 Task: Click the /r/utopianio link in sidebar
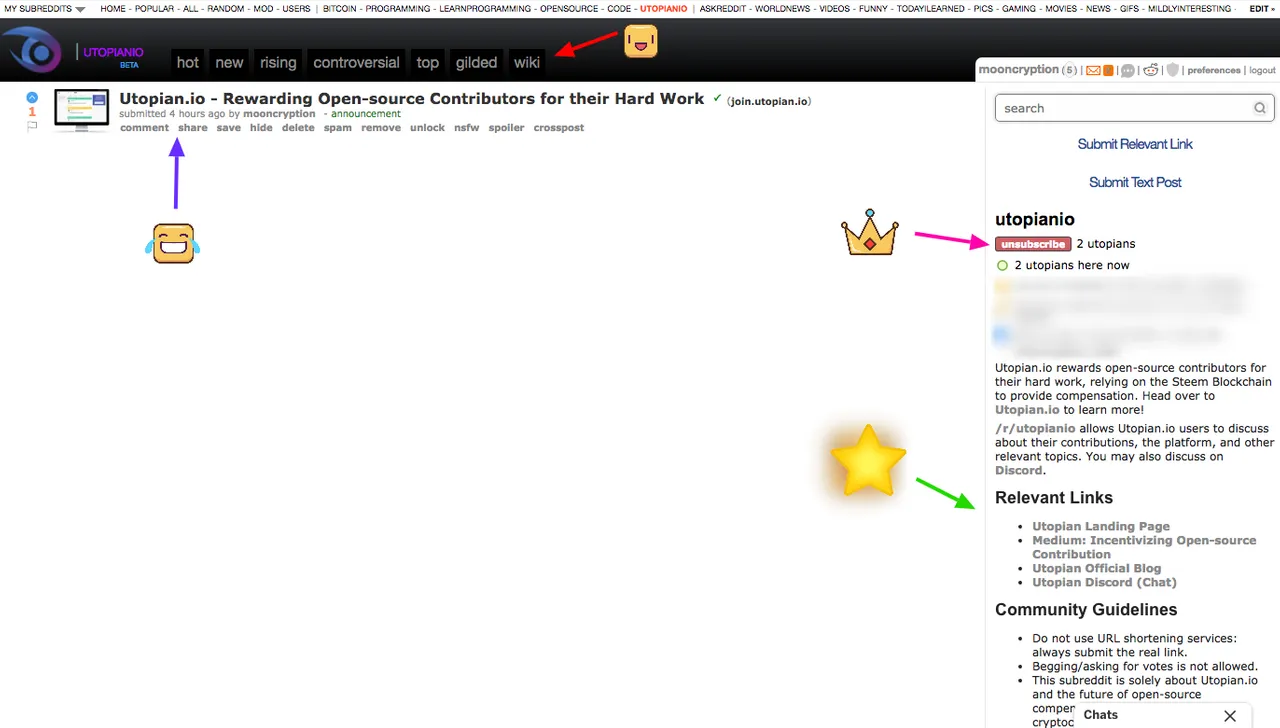[x=1035, y=428]
